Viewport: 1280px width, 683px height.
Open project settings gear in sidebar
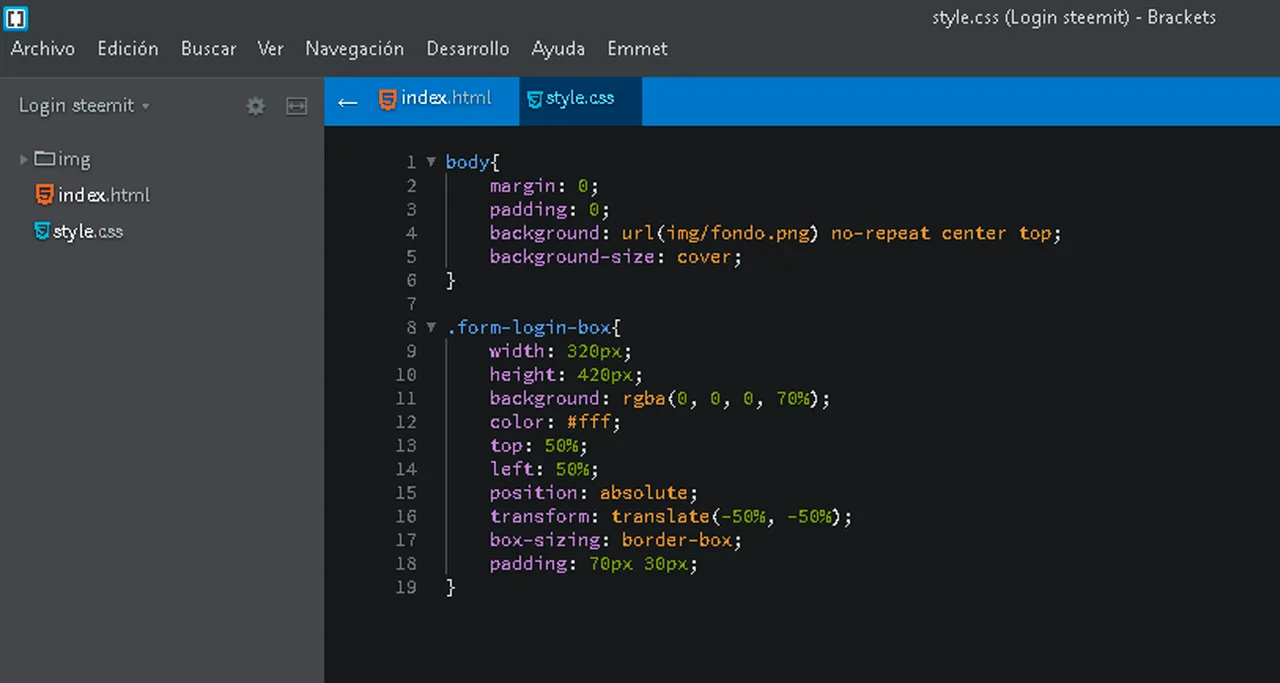[256, 106]
